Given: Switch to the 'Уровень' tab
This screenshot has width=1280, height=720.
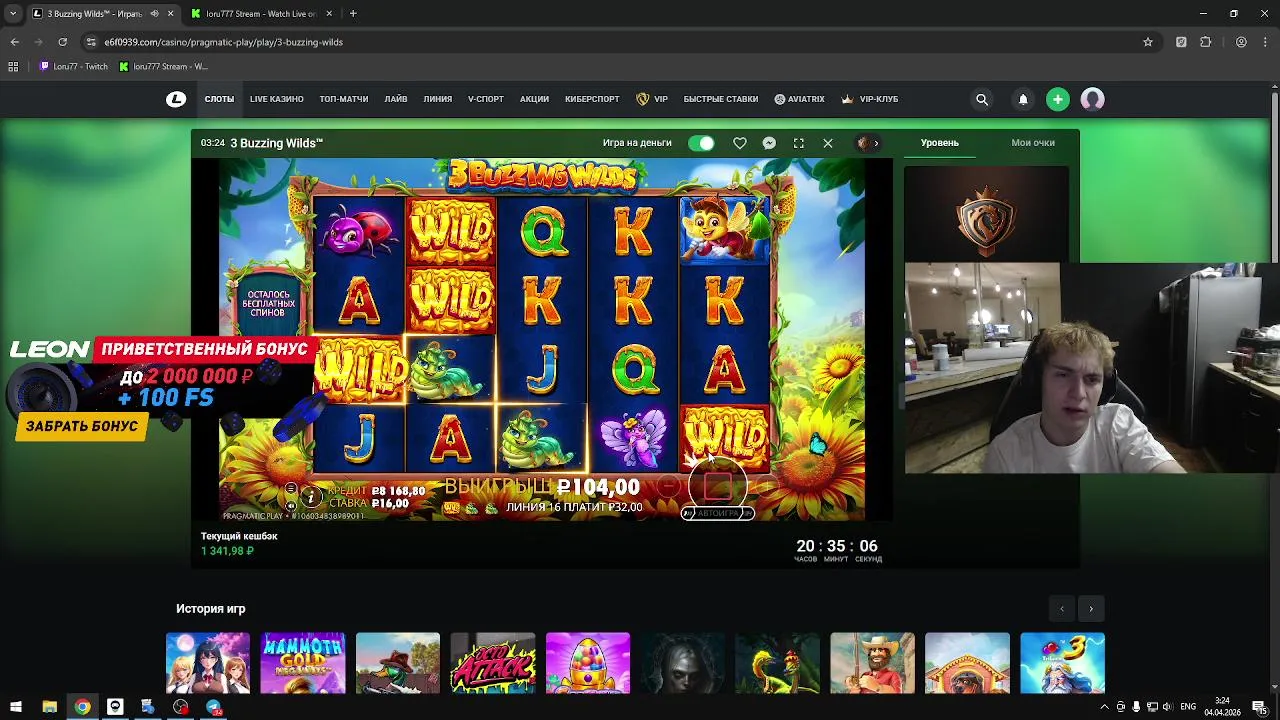Looking at the screenshot, I should [x=939, y=143].
